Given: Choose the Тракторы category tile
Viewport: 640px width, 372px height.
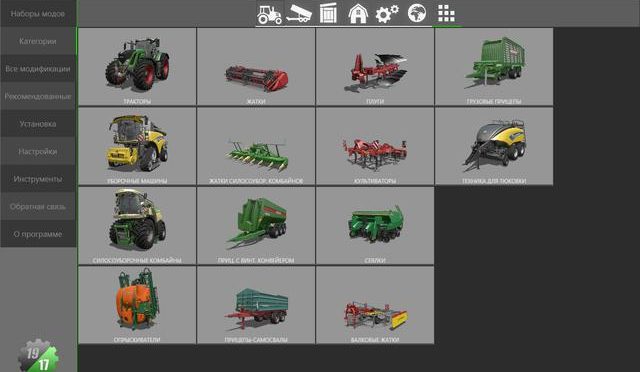Looking at the screenshot, I should (137, 67).
